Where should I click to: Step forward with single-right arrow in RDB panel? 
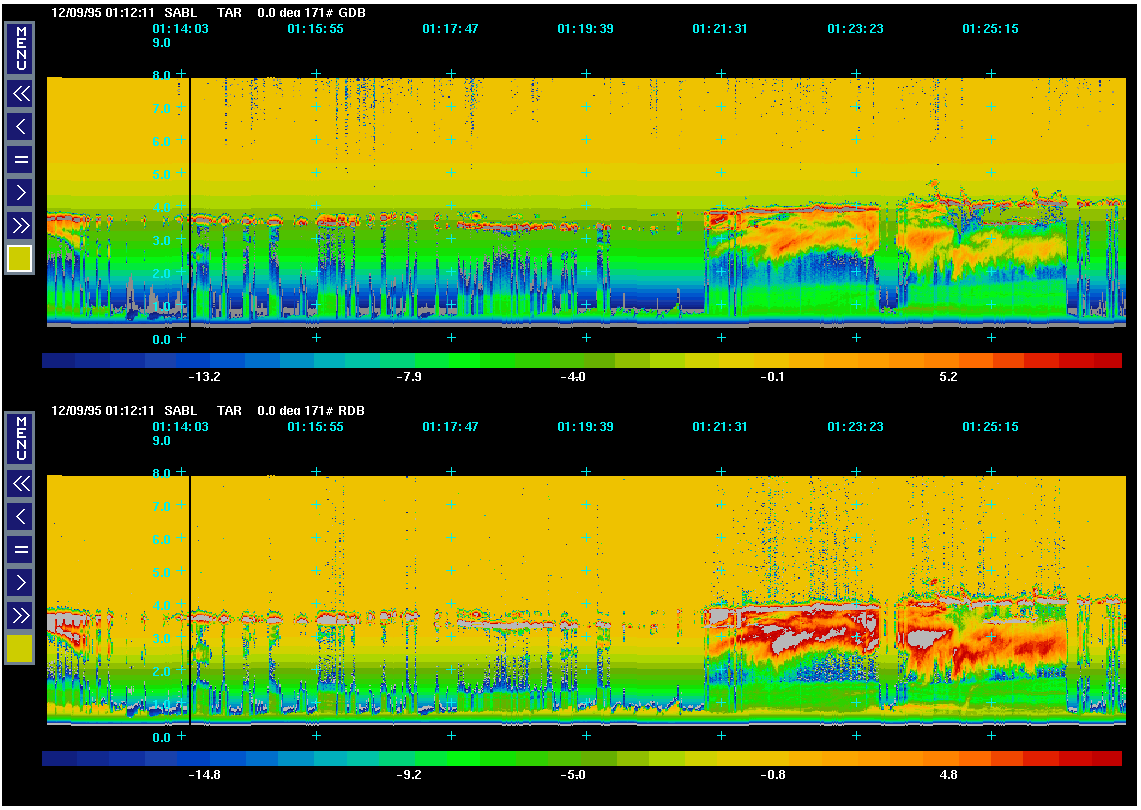pyautogui.click(x=20, y=581)
